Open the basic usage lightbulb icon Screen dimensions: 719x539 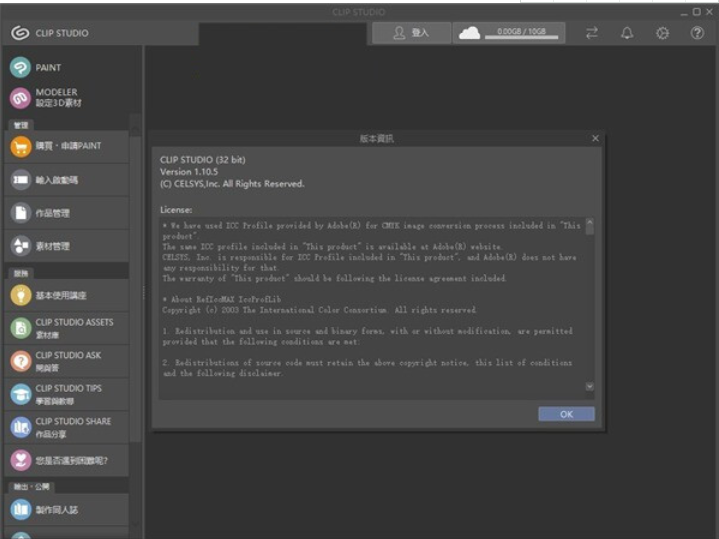click(20, 295)
